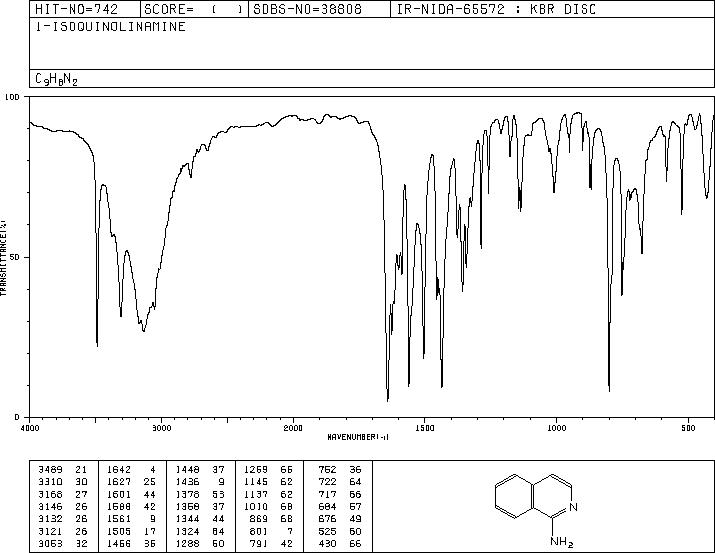Select peak table entry 3121 26
This screenshot has width=715, height=553.
(63, 531)
